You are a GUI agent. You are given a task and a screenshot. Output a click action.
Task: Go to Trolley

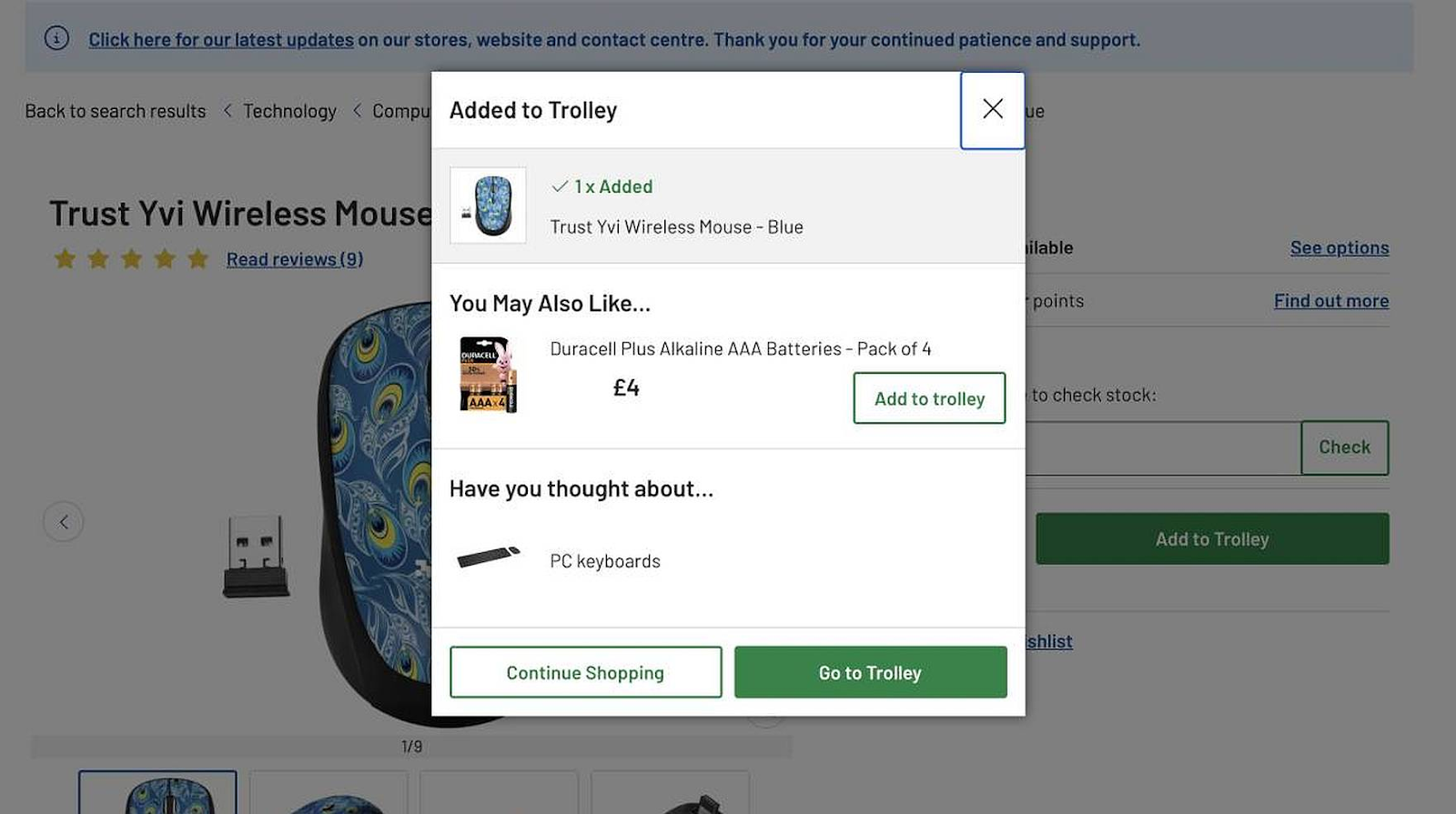point(870,672)
